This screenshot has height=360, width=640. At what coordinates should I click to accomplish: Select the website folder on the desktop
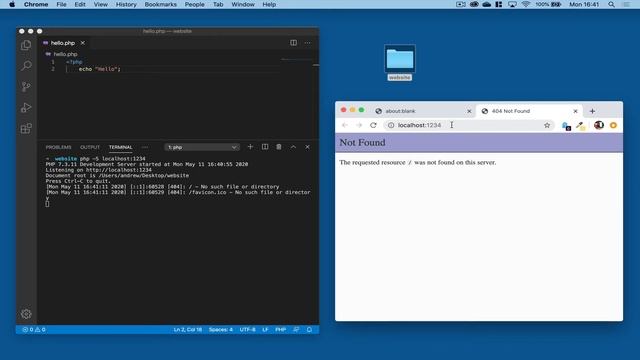click(400, 62)
